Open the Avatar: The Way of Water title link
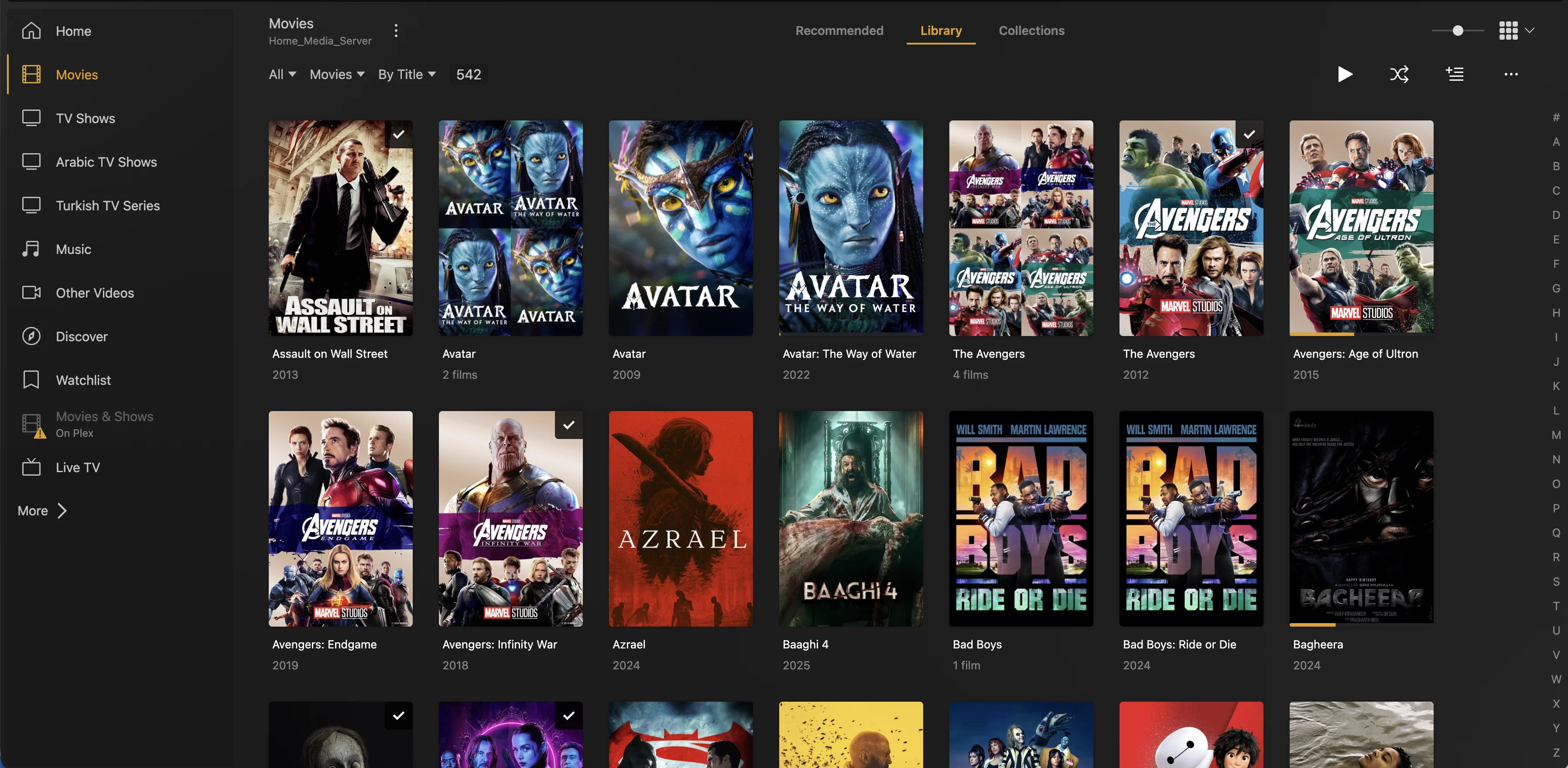The image size is (1568, 768). [849, 354]
